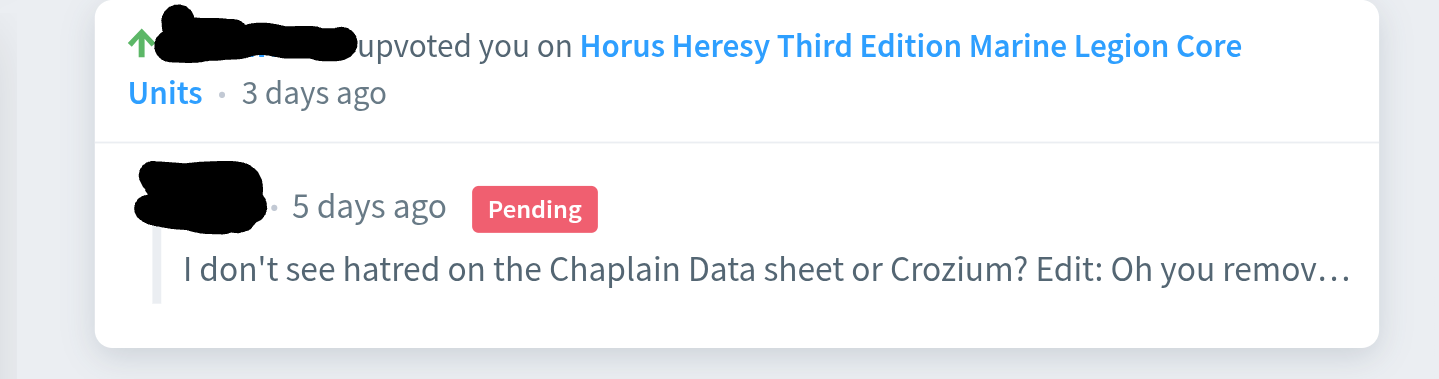Click the '3 days ago' timestamp
This screenshot has width=1439, height=379.
point(314,94)
